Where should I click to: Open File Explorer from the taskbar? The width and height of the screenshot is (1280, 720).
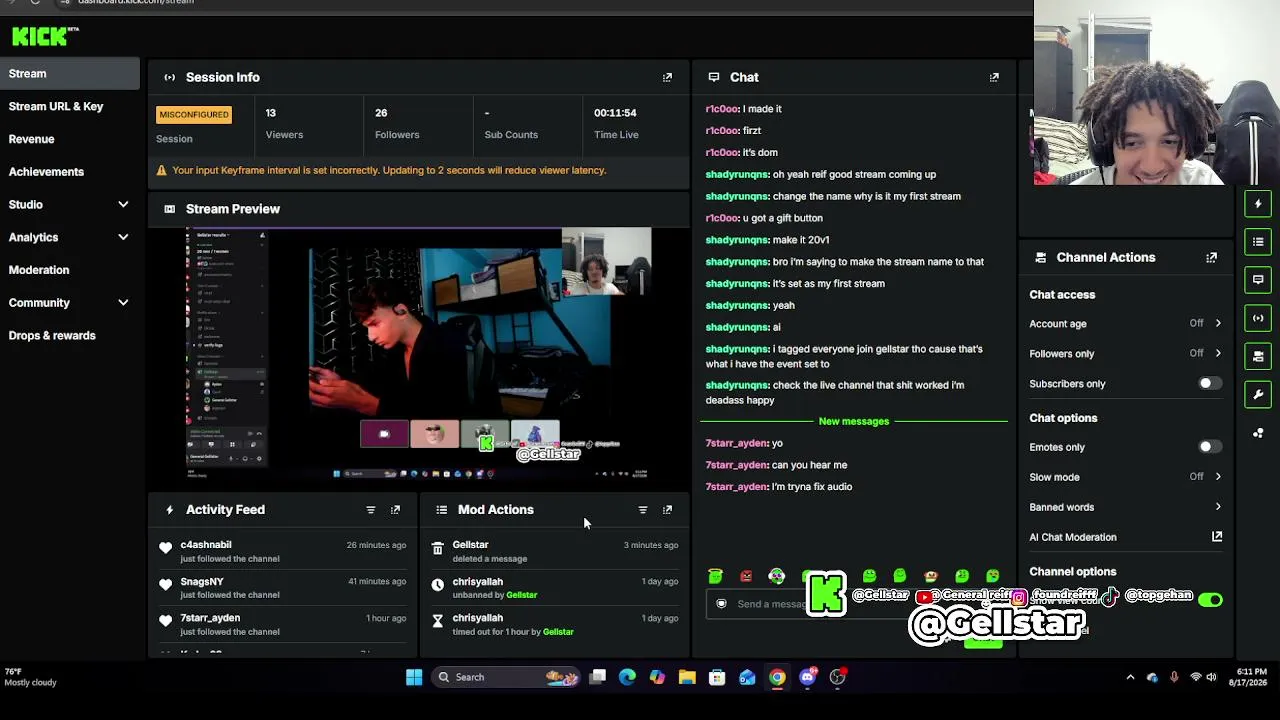coord(687,677)
